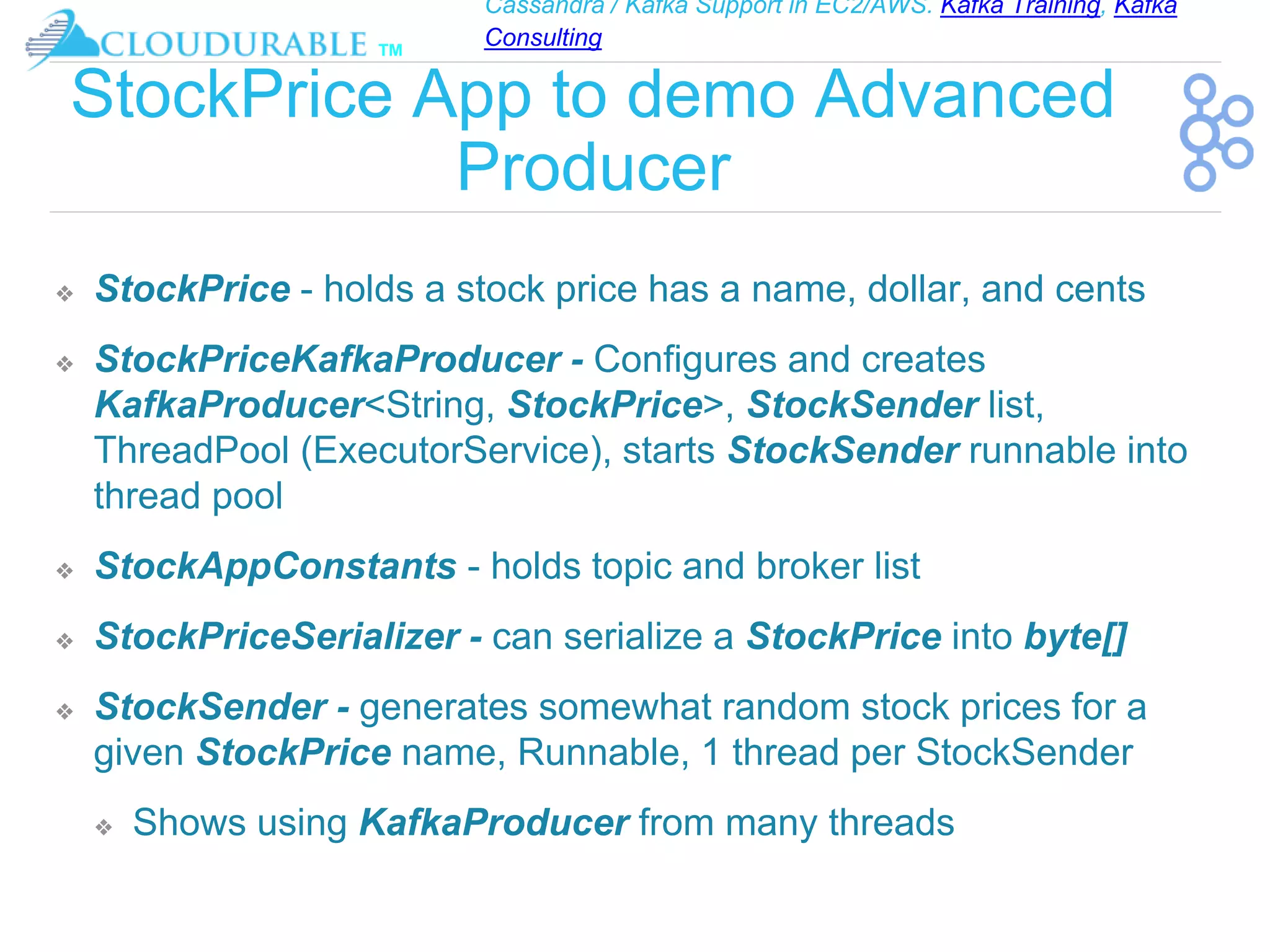
Task: Open the Kafka Consulting link
Action: coord(543,38)
